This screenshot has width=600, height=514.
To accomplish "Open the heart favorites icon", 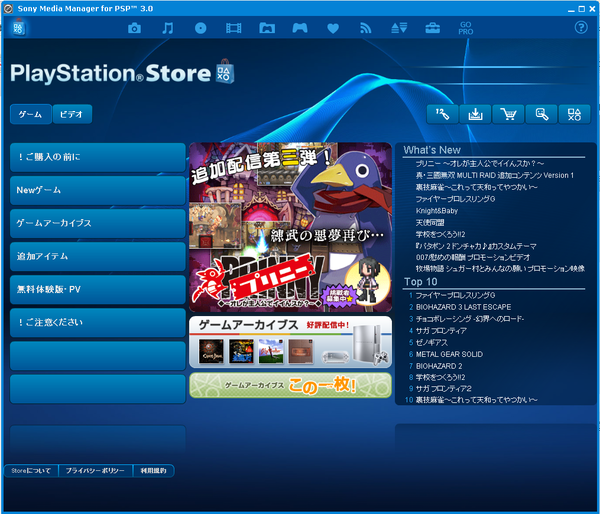I will tap(333, 28).
